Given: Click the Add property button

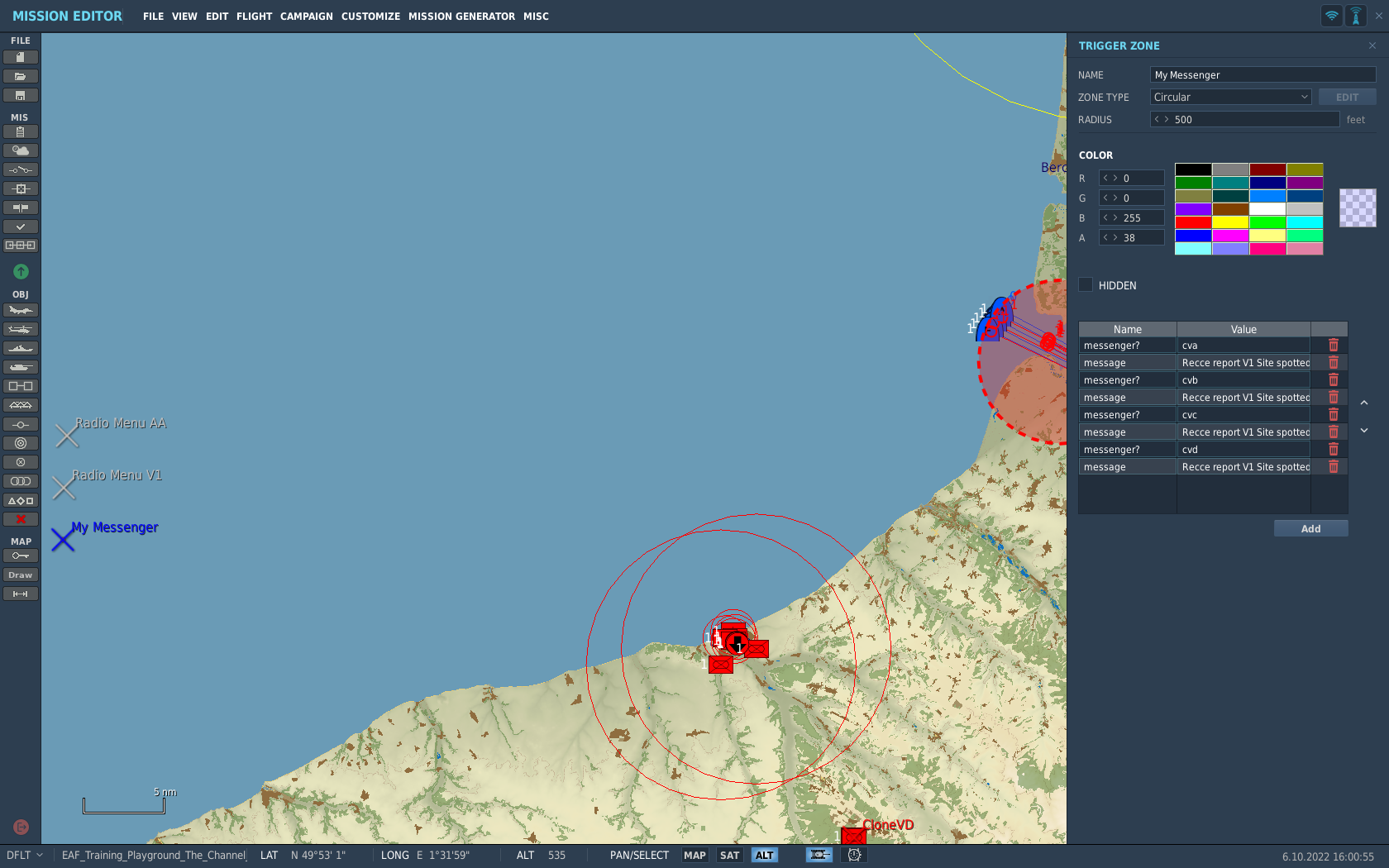Looking at the screenshot, I should click(1310, 528).
